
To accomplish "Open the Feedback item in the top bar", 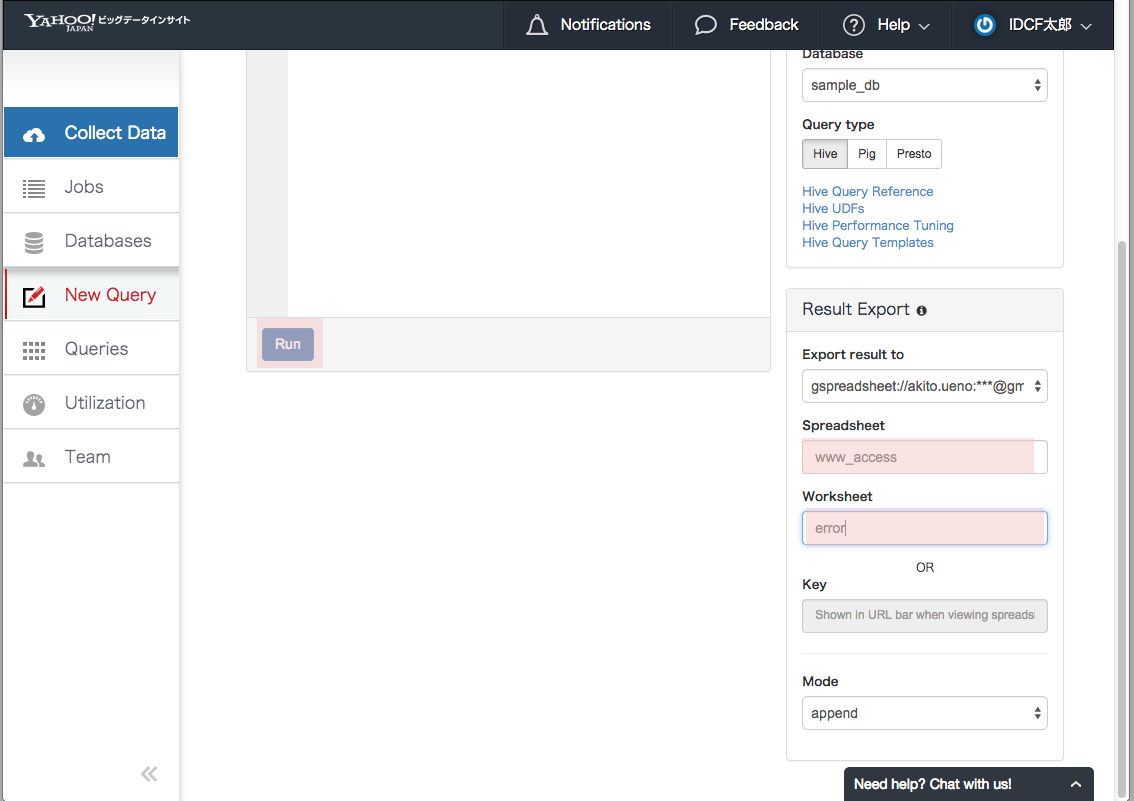I will [746, 25].
